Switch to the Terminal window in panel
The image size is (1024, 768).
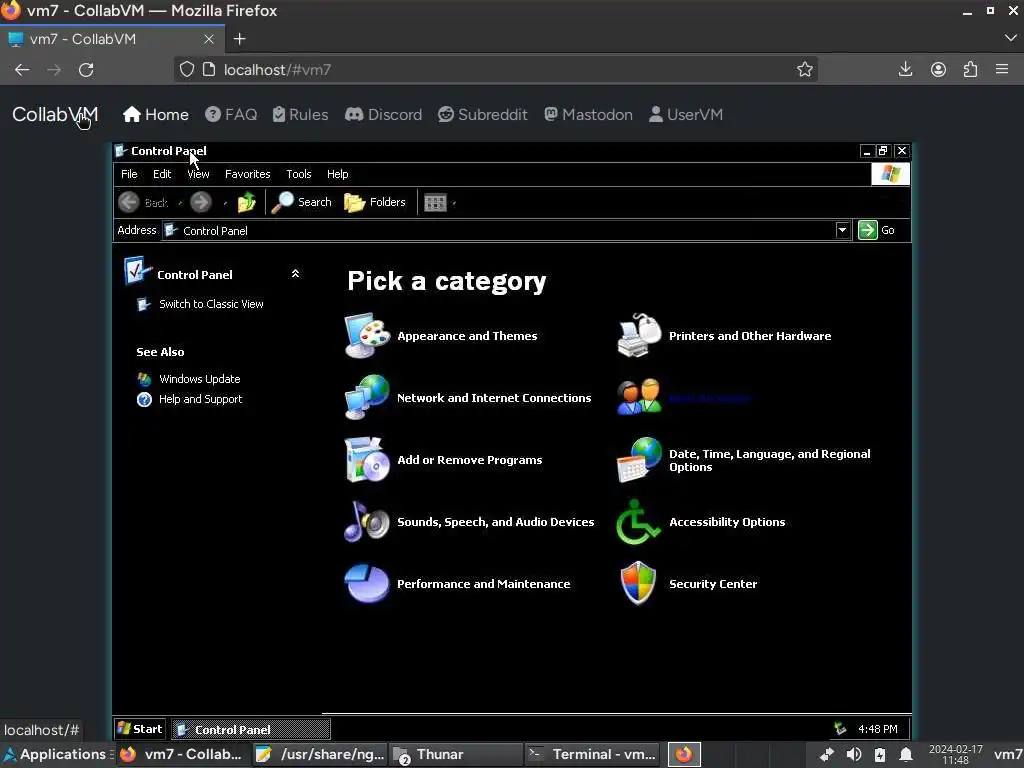click(x=590, y=754)
